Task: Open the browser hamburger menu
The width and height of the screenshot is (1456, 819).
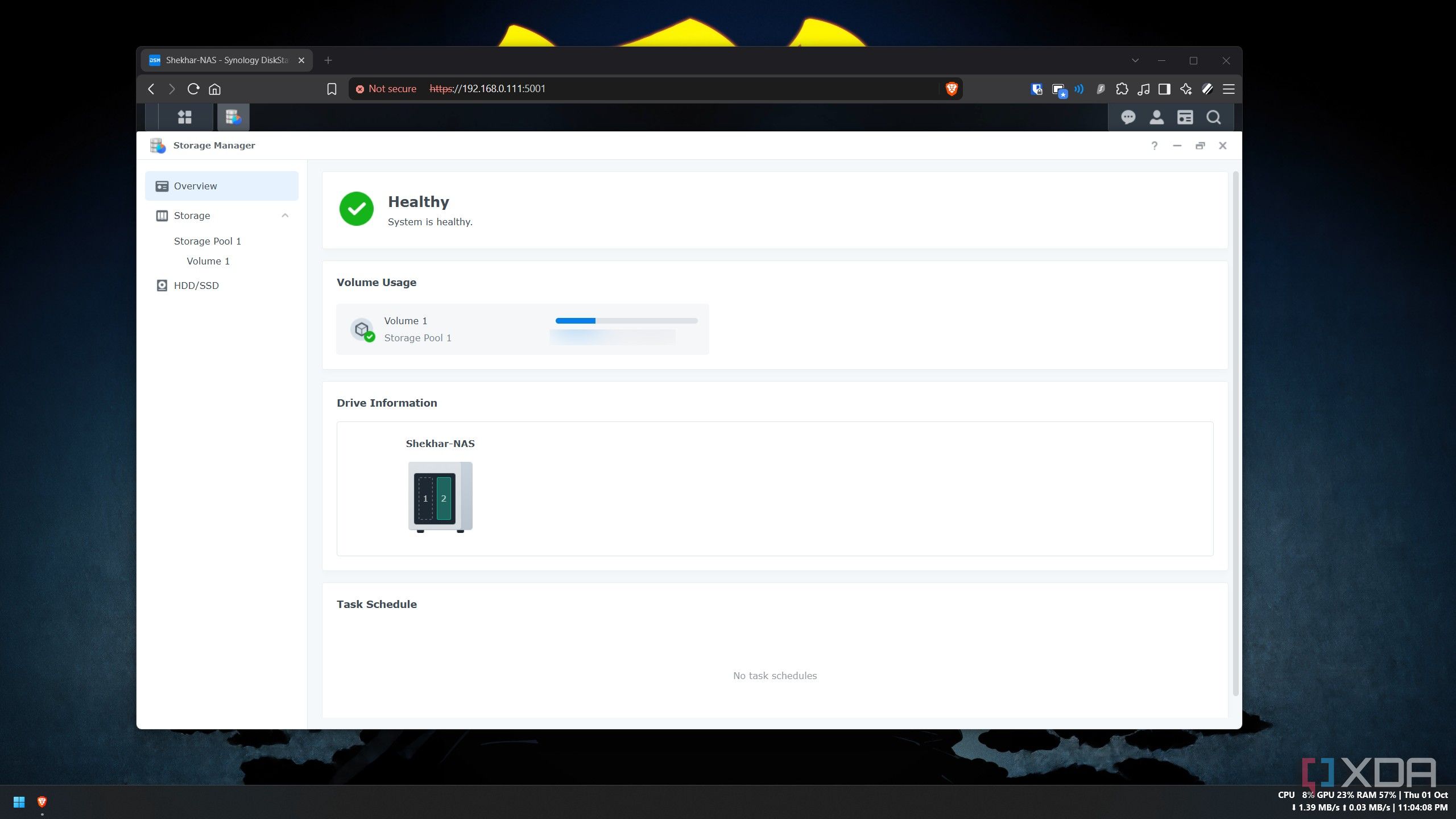Action: 1228,89
